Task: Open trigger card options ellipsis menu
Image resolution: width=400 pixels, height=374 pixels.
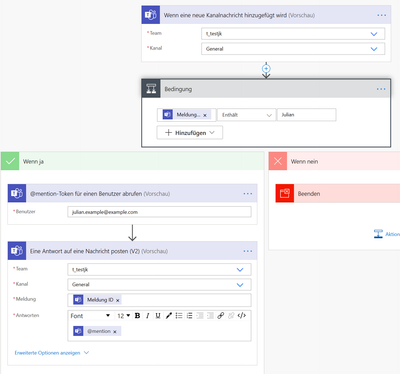Action: pos(382,15)
